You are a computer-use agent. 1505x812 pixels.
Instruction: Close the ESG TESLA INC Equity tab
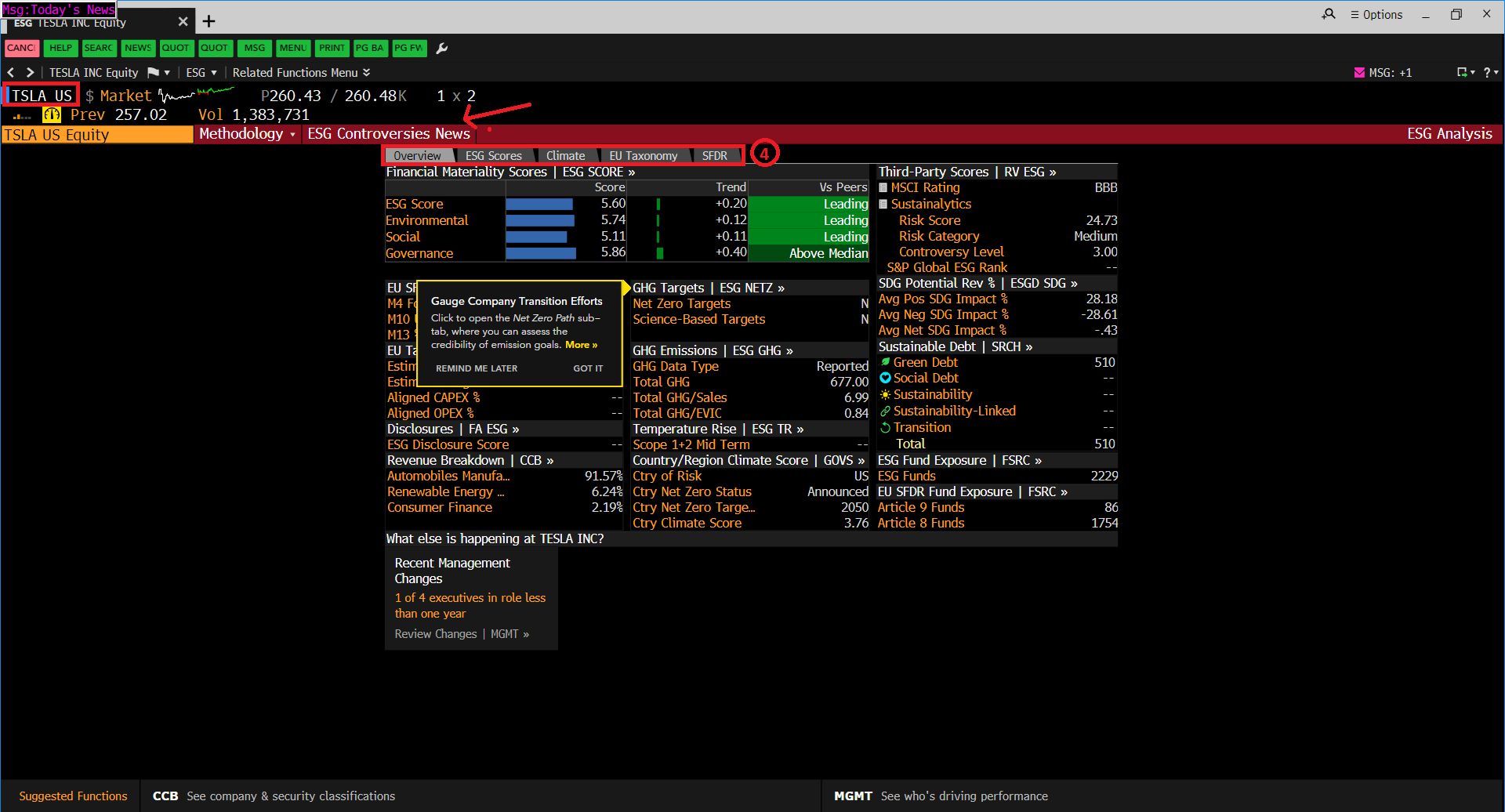(183, 22)
